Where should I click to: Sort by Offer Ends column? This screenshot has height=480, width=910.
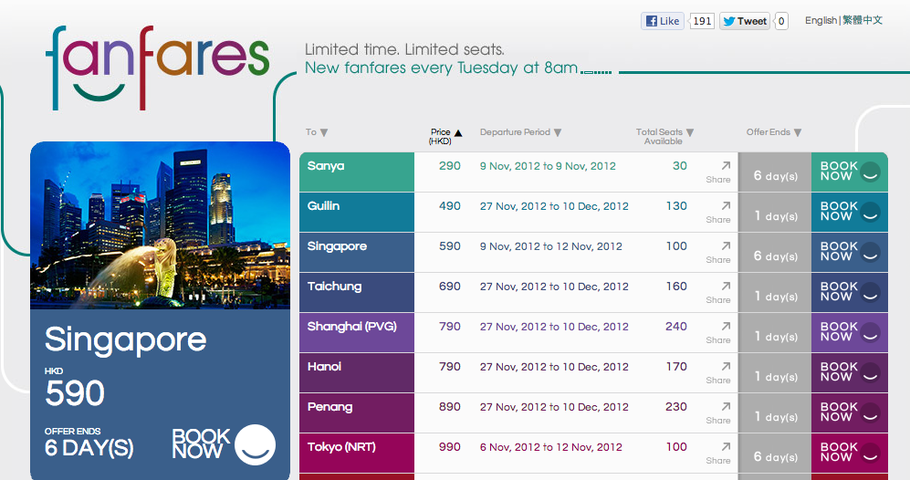click(x=774, y=132)
